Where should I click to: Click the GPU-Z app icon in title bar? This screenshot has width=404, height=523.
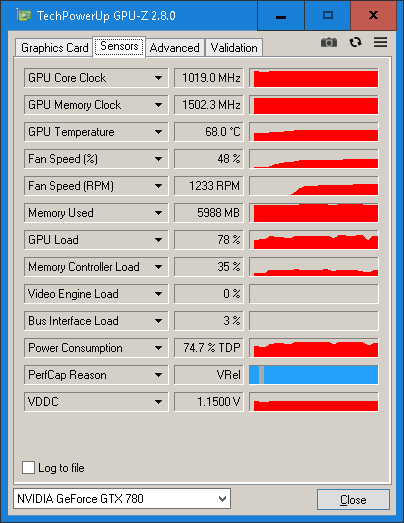24,15
